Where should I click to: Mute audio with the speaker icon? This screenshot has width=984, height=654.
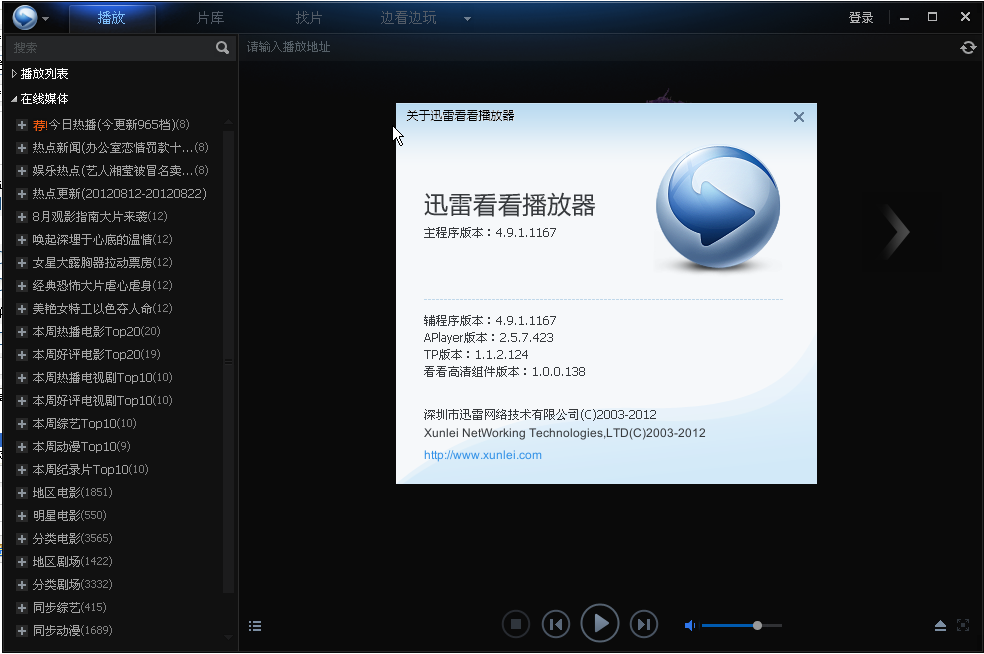pyautogui.click(x=689, y=624)
